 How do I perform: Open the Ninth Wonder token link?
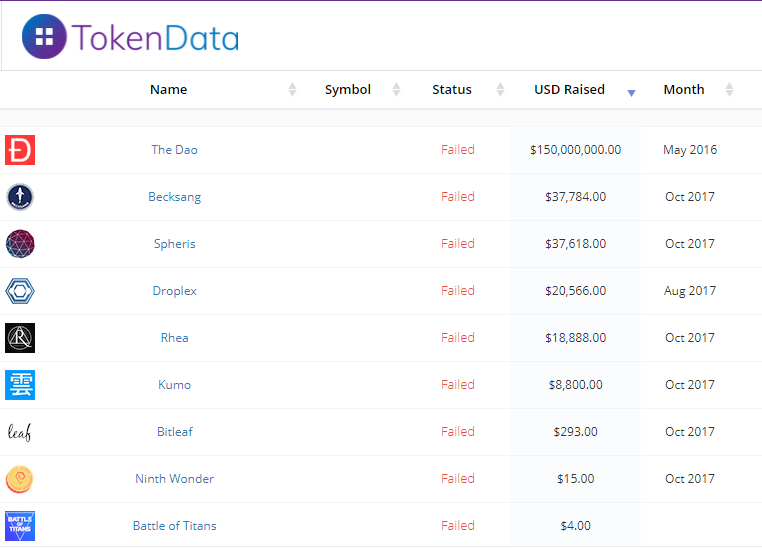tap(174, 479)
